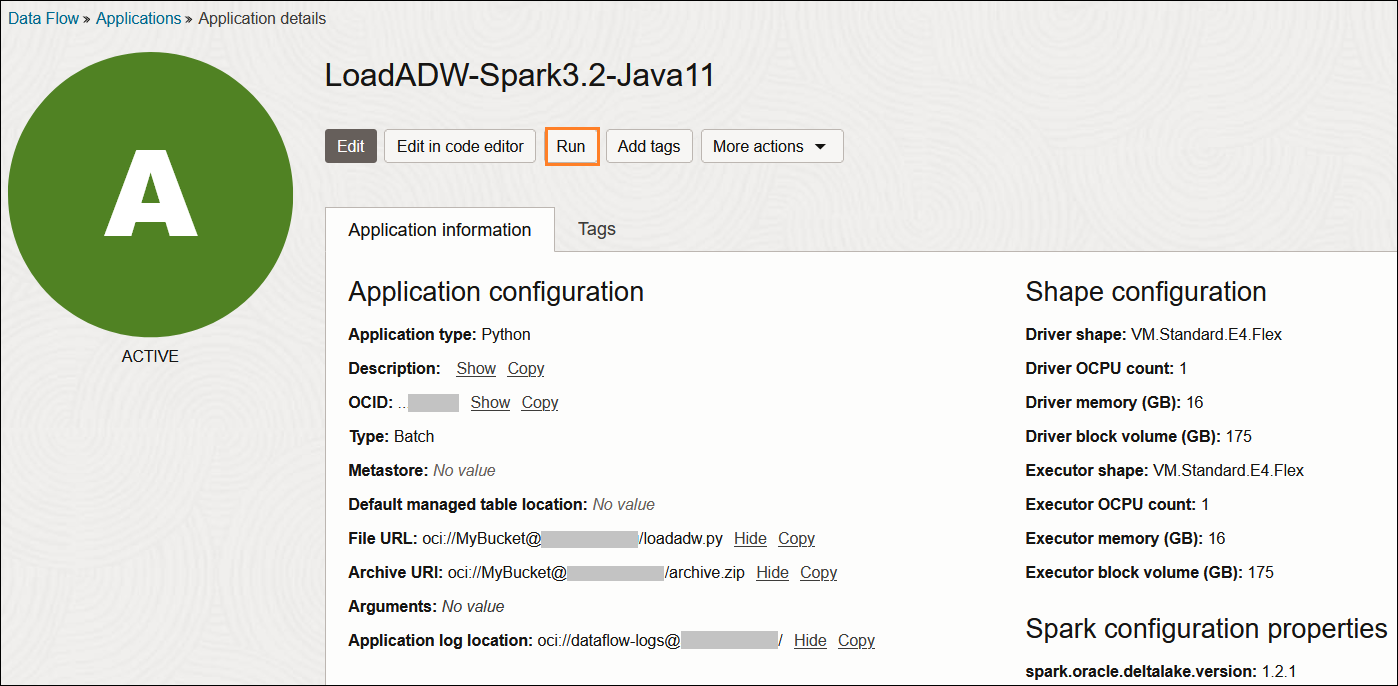Hide the Archive URI

pyautogui.click(x=772, y=572)
